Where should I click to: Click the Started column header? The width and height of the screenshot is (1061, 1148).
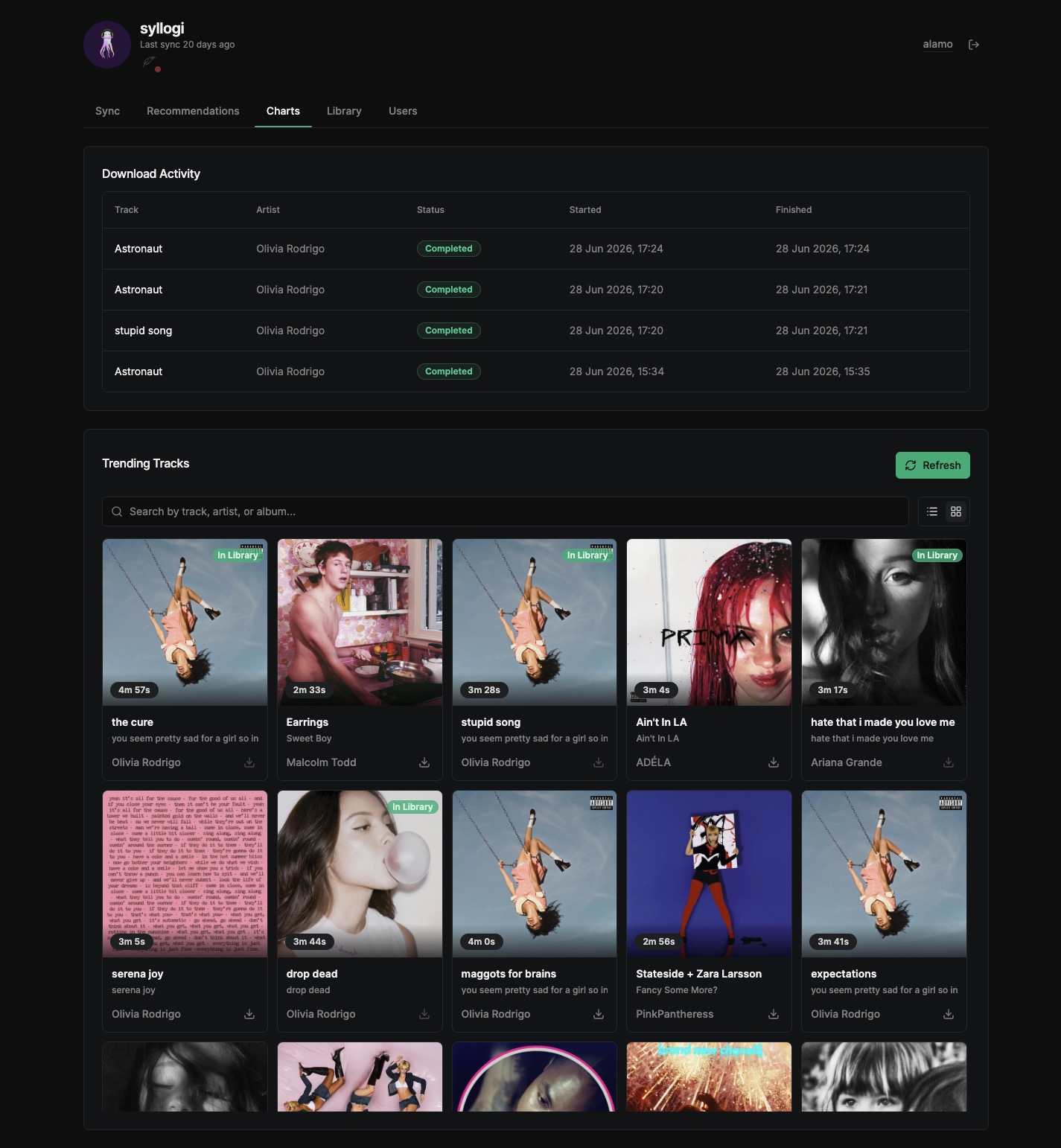click(585, 210)
